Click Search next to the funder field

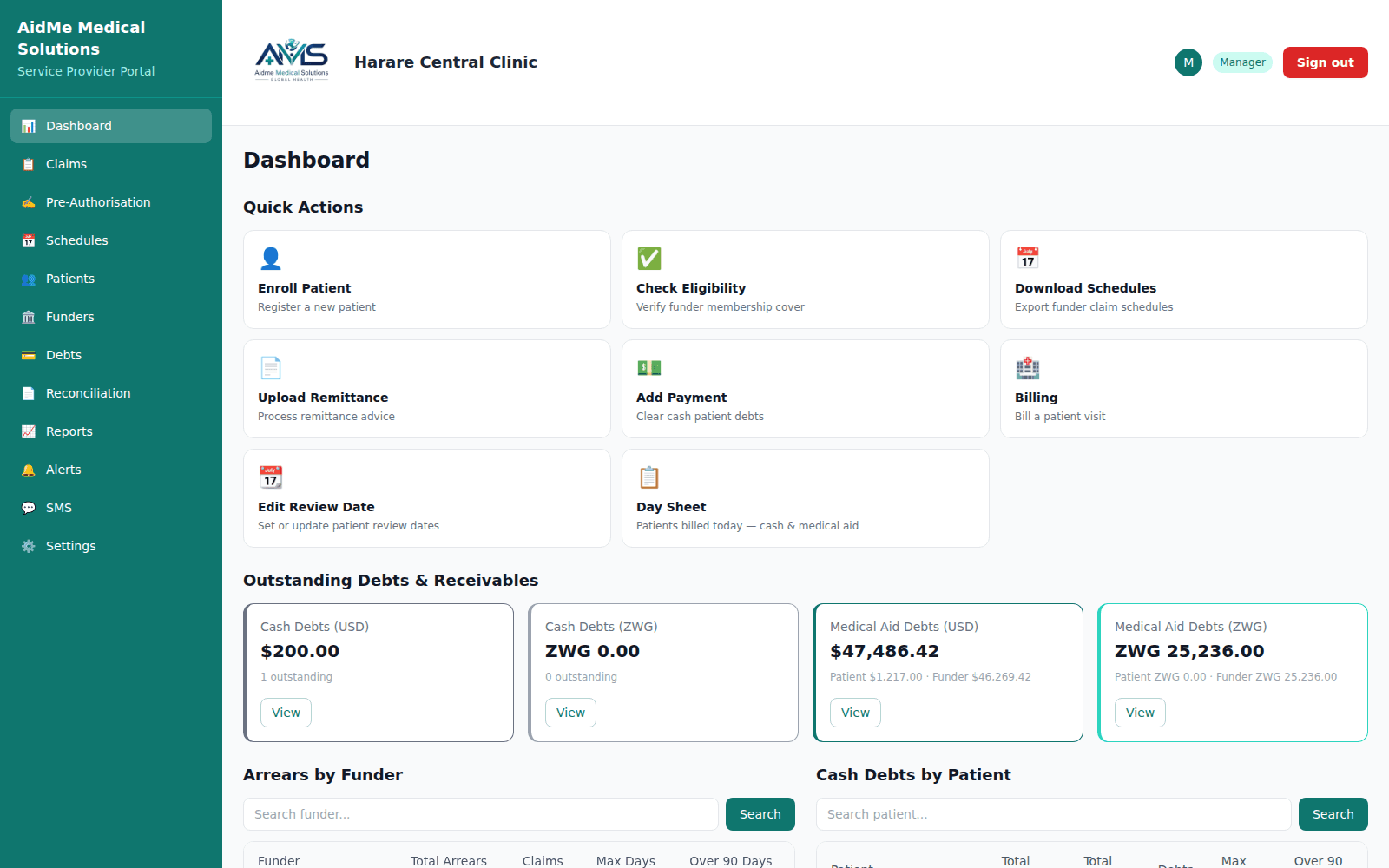coord(760,814)
